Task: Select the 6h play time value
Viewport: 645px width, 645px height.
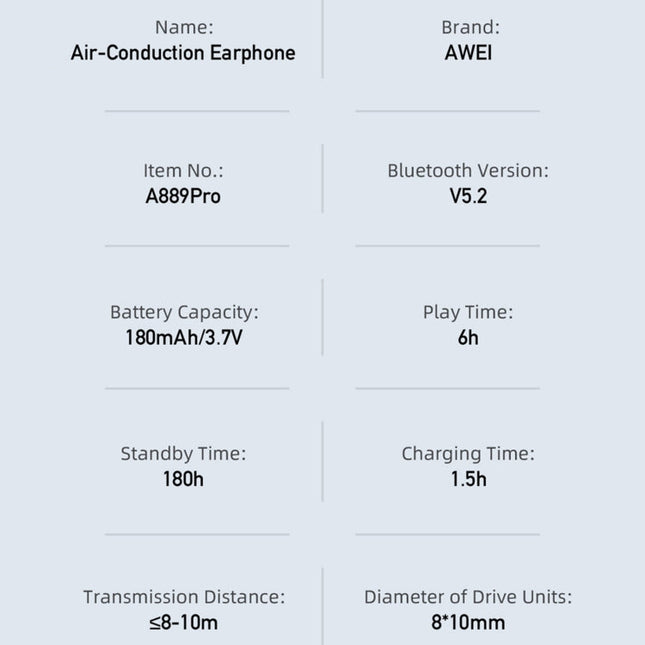Action: tap(468, 338)
